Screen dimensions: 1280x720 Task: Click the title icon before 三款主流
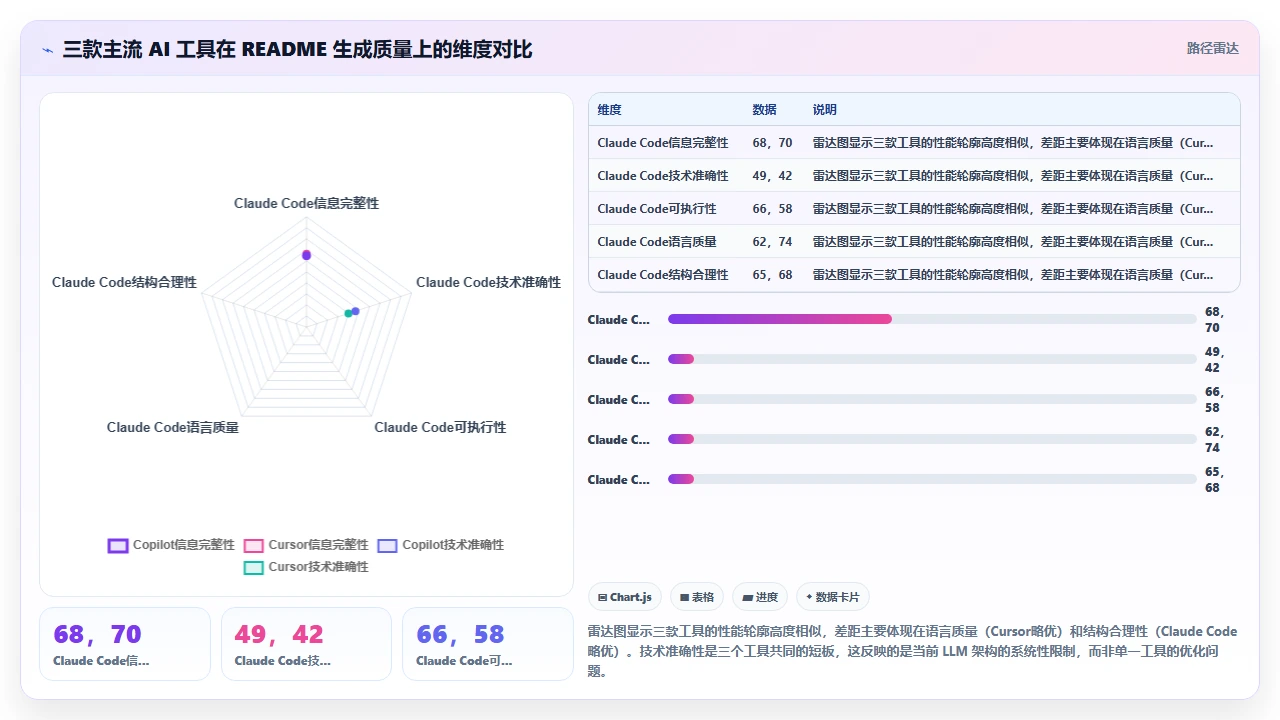pyautogui.click(x=48, y=49)
